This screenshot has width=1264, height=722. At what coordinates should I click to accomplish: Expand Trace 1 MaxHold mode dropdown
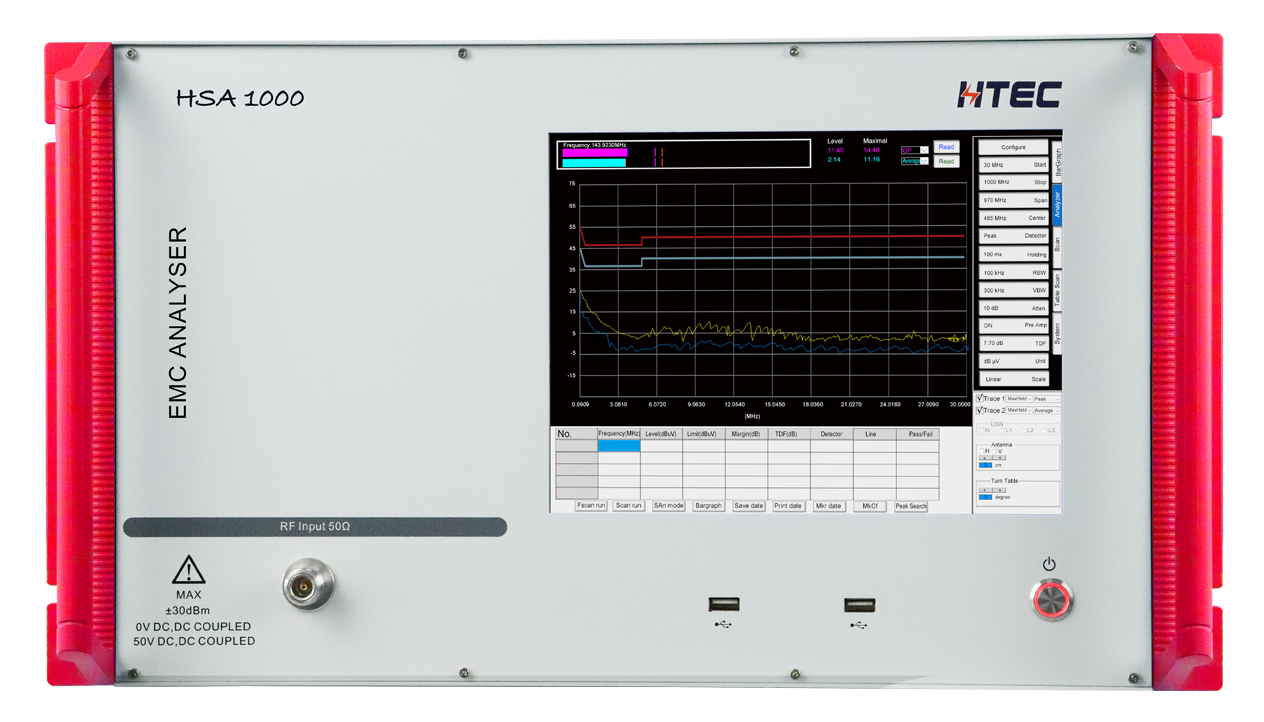coord(1019,398)
